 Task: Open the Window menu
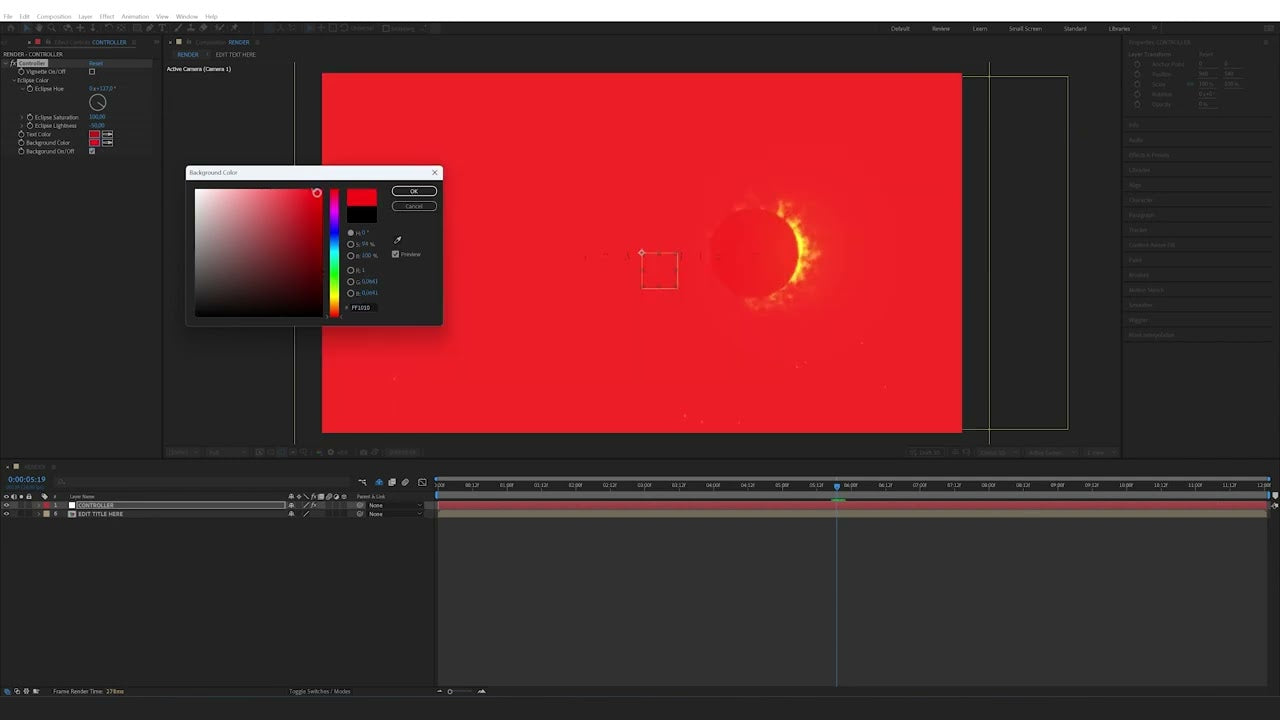(x=187, y=16)
